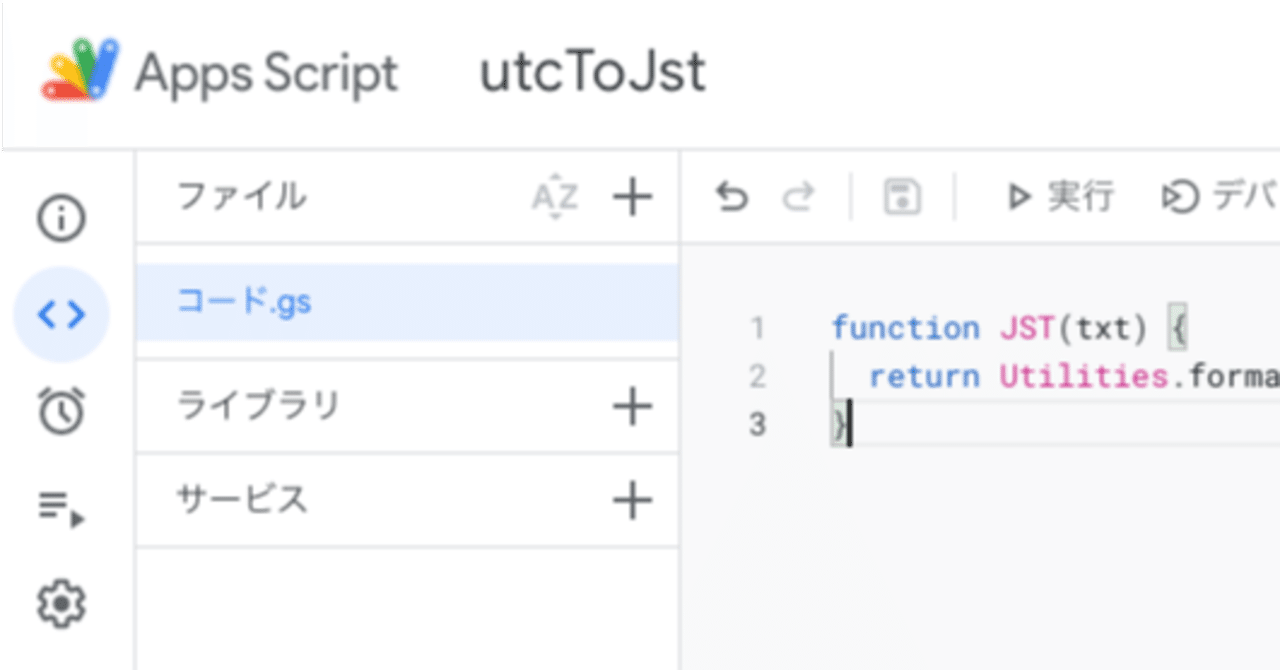Add a service to the project
This screenshot has height=670, width=1280.
click(x=631, y=500)
